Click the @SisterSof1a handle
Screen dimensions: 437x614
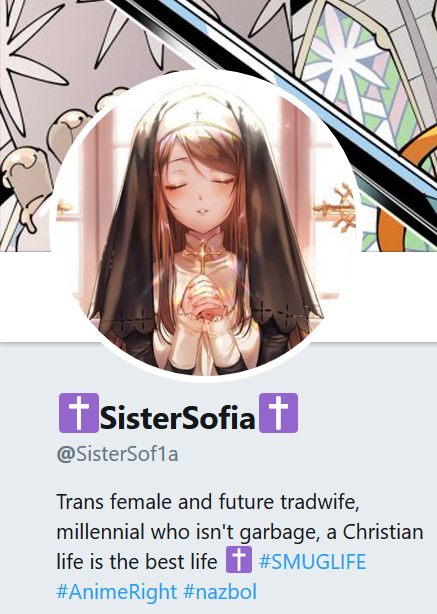(117, 454)
